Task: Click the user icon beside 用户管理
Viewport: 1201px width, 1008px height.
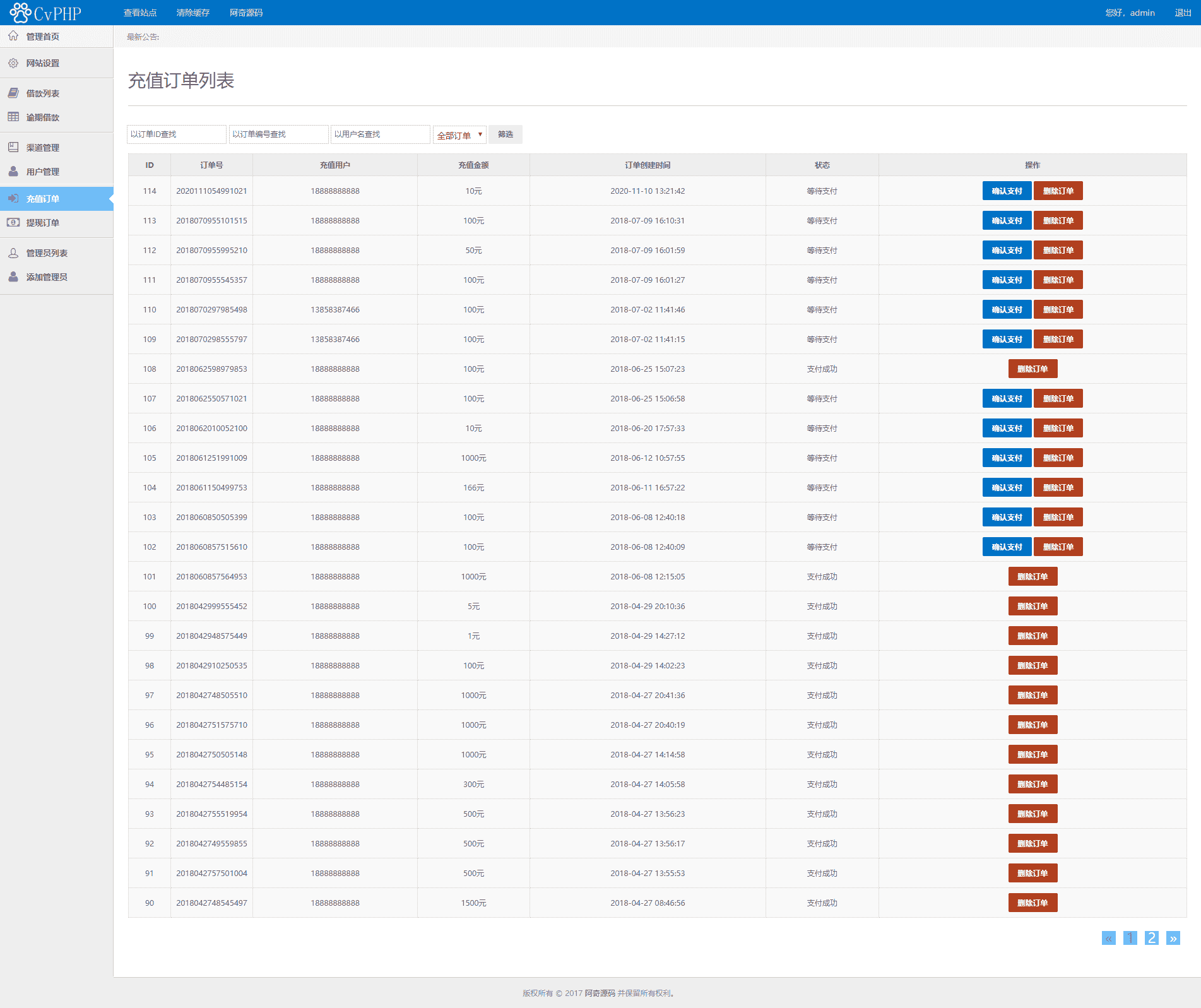Action: point(13,171)
